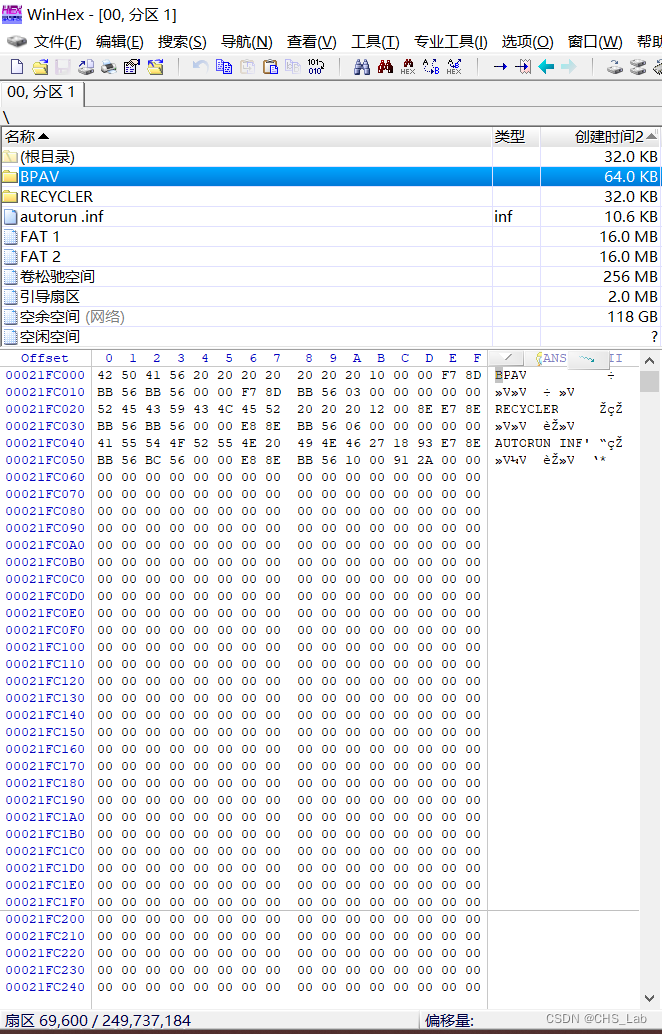Select the FAT 1 row

(x=330, y=236)
